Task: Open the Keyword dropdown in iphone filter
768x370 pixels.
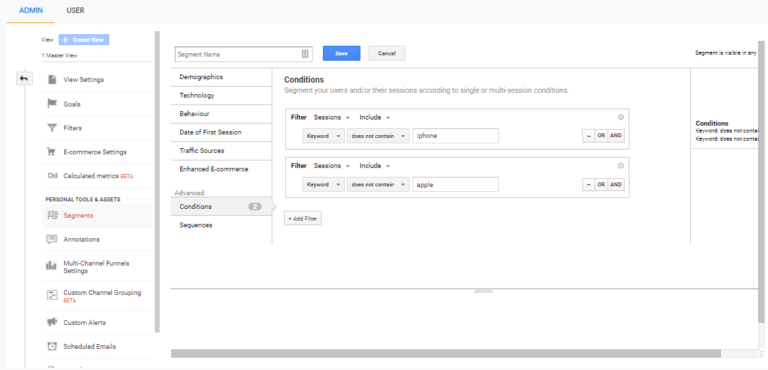Action: [x=323, y=136]
